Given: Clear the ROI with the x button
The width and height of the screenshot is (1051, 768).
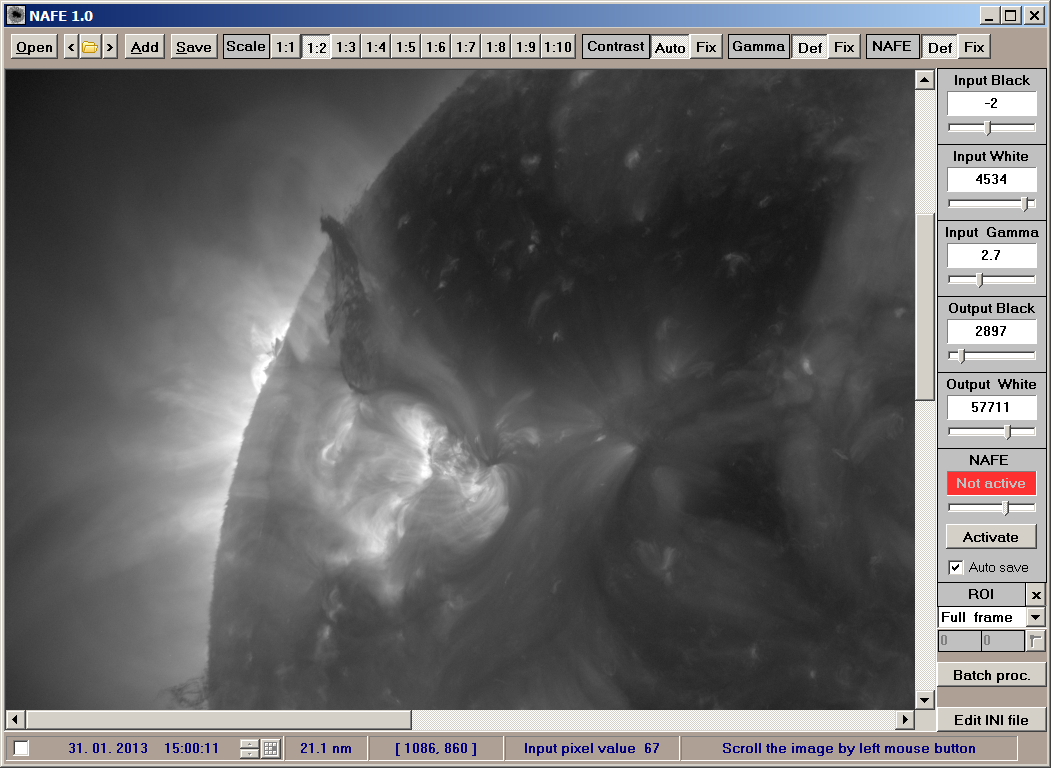Looking at the screenshot, I should click(1036, 594).
